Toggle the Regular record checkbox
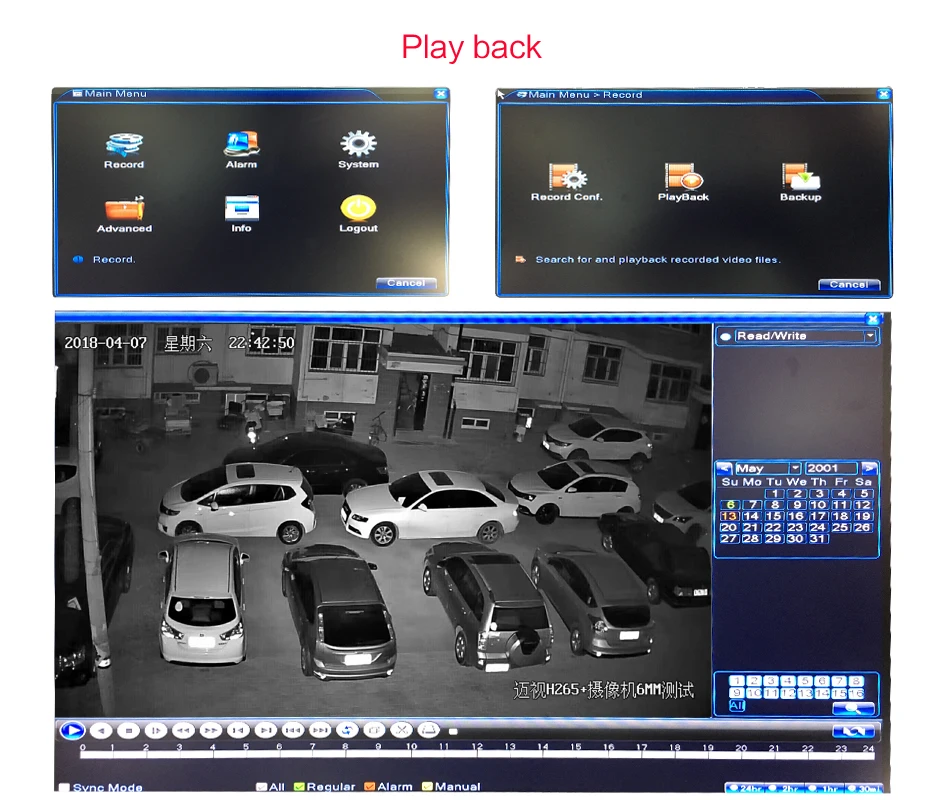 point(299,787)
